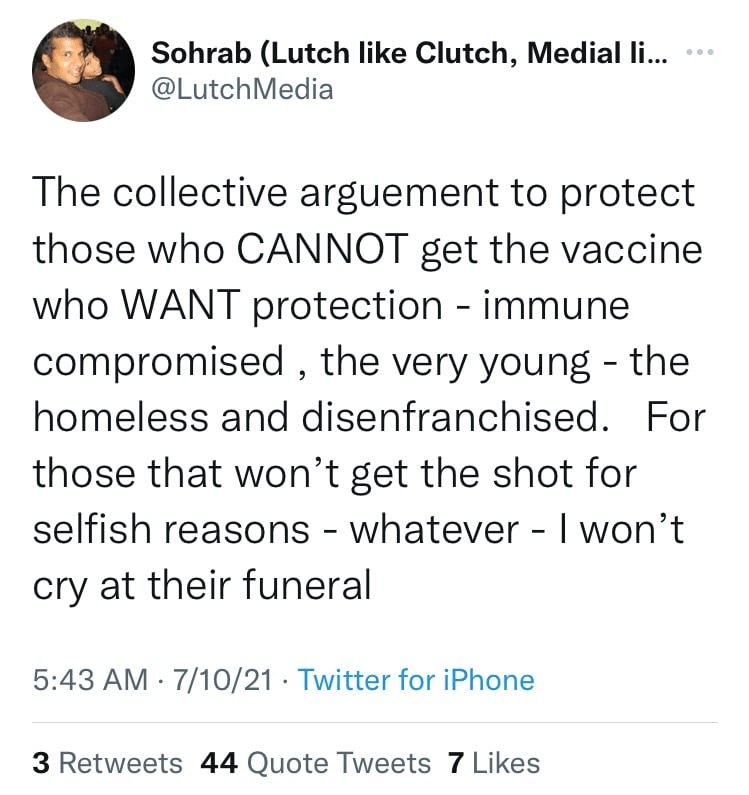Click the bold number 7 count
Image resolution: width=749 pixels, height=795 pixels.
pos(455,763)
